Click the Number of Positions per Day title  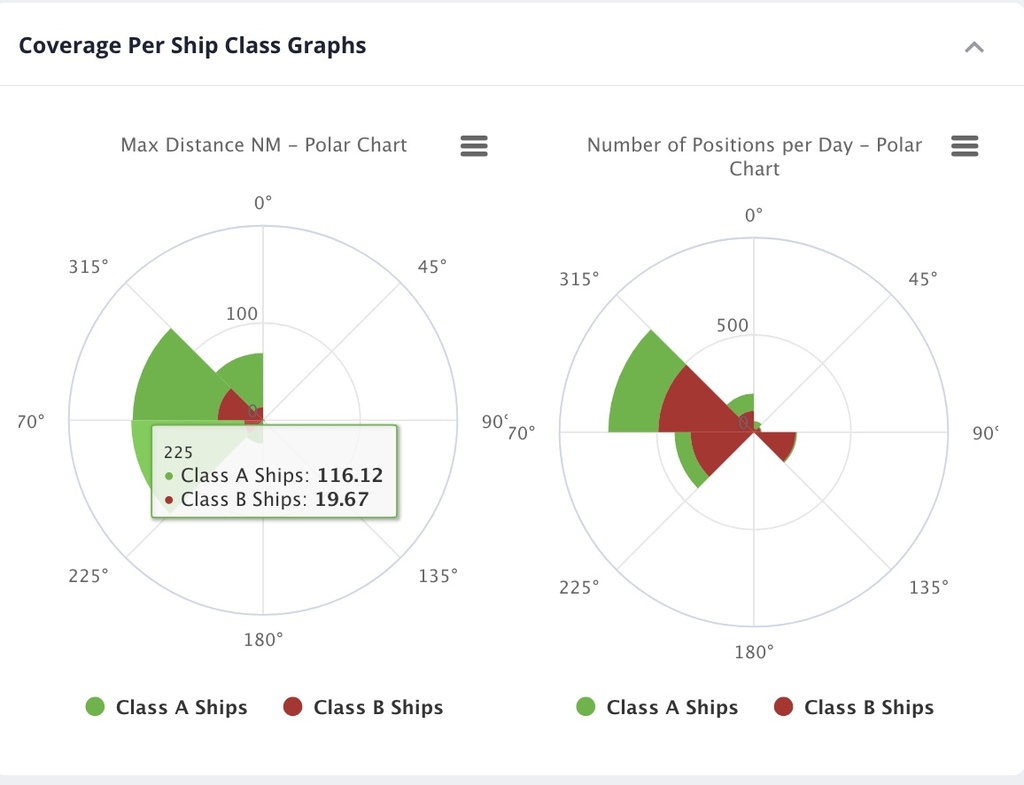[x=754, y=157]
